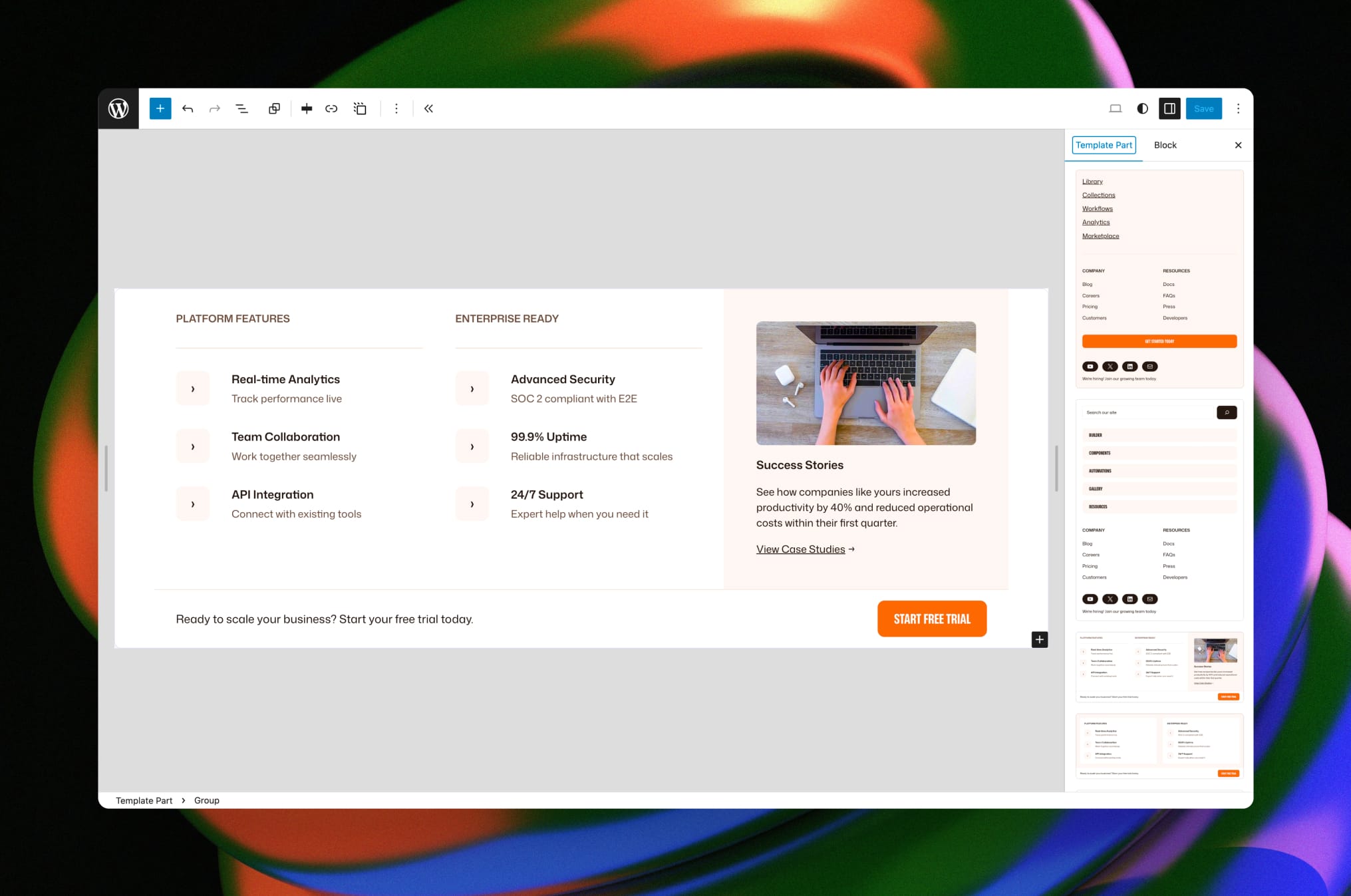Expand the AUTOMATIONS accordion section
The image size is (1351, 896).
(1159, 471)
